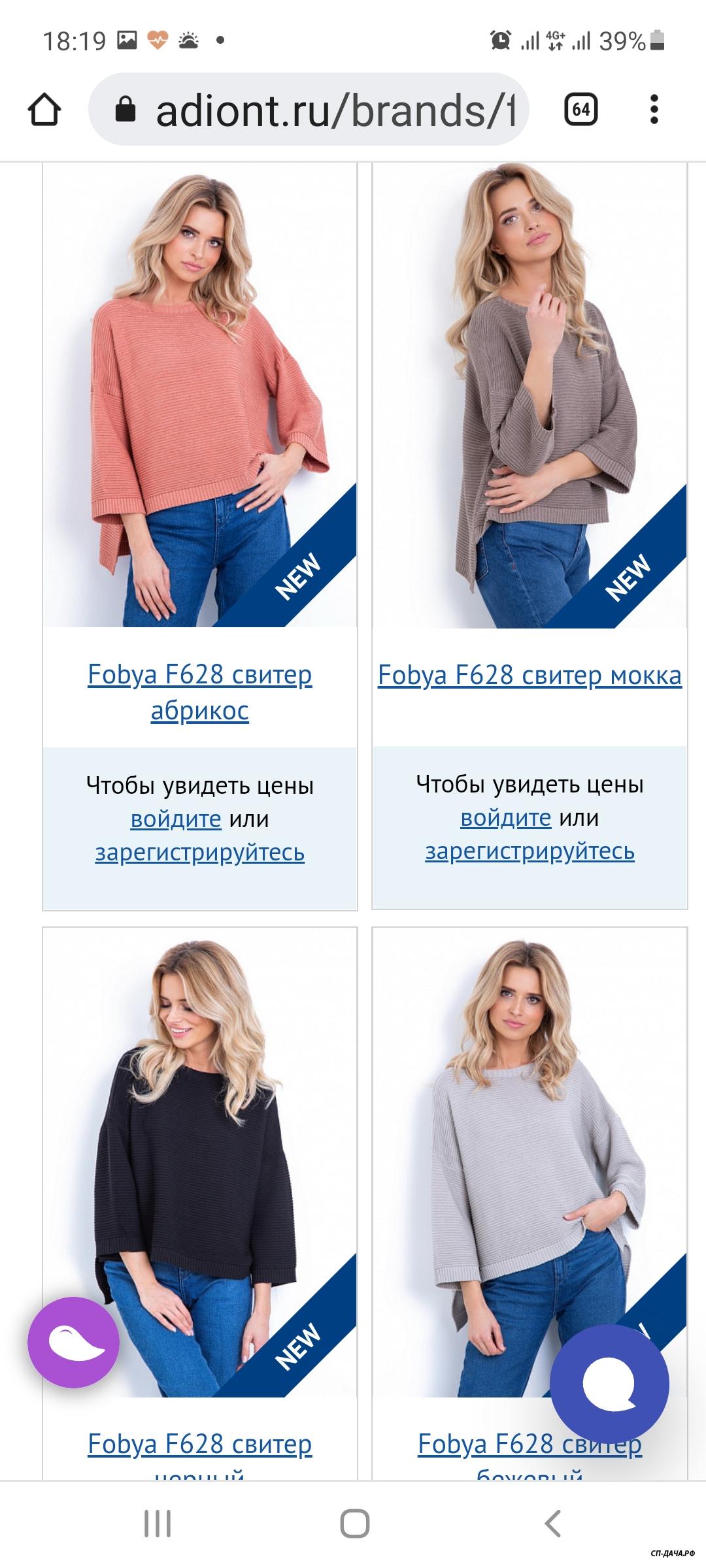Tap войдите under the mocha sweater

click(x=506, y=817)
